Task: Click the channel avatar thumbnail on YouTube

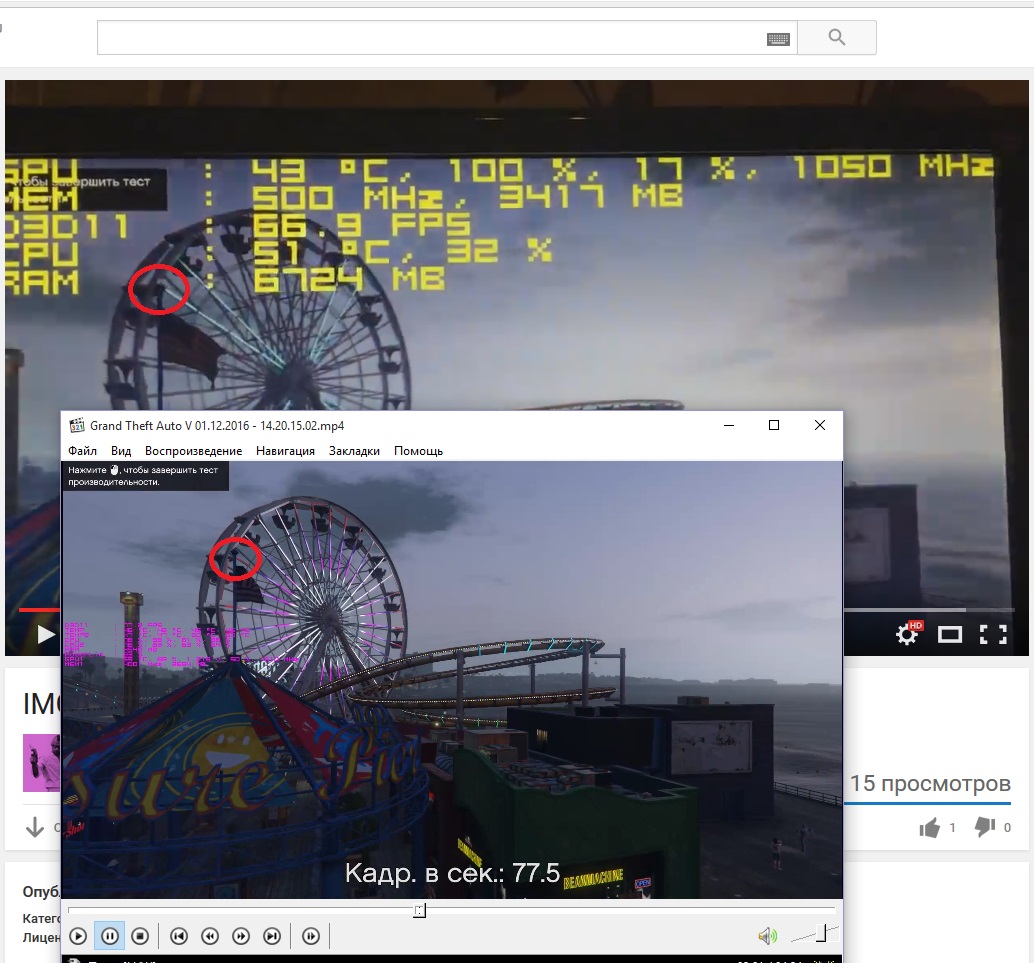Action: (x=42, y=763)
